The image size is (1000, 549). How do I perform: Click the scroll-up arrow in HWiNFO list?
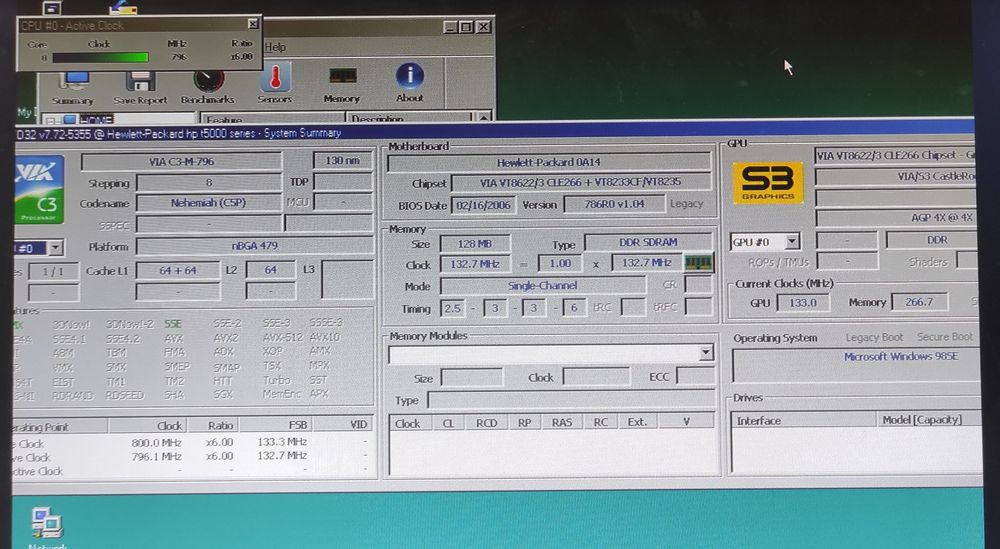[484, 117]
